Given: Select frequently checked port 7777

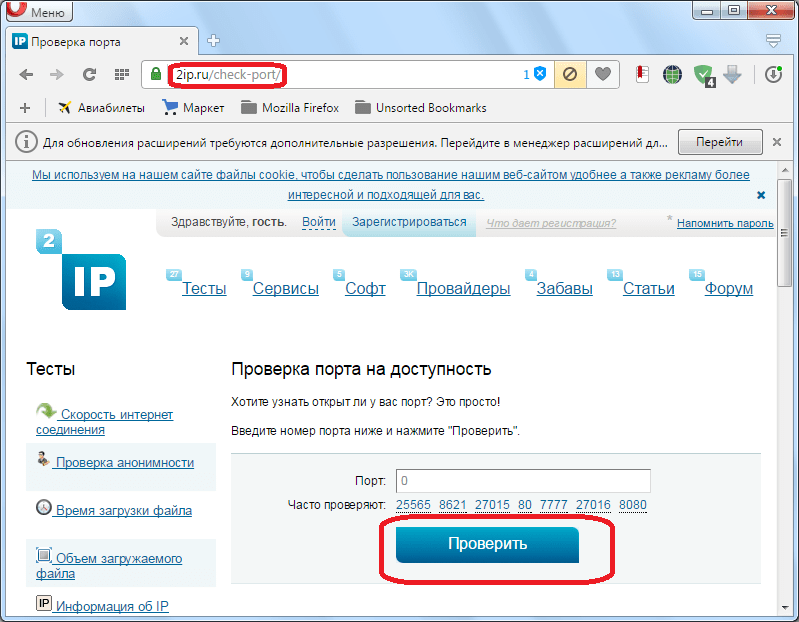Looking at the screenshot, I should [553, 505].
